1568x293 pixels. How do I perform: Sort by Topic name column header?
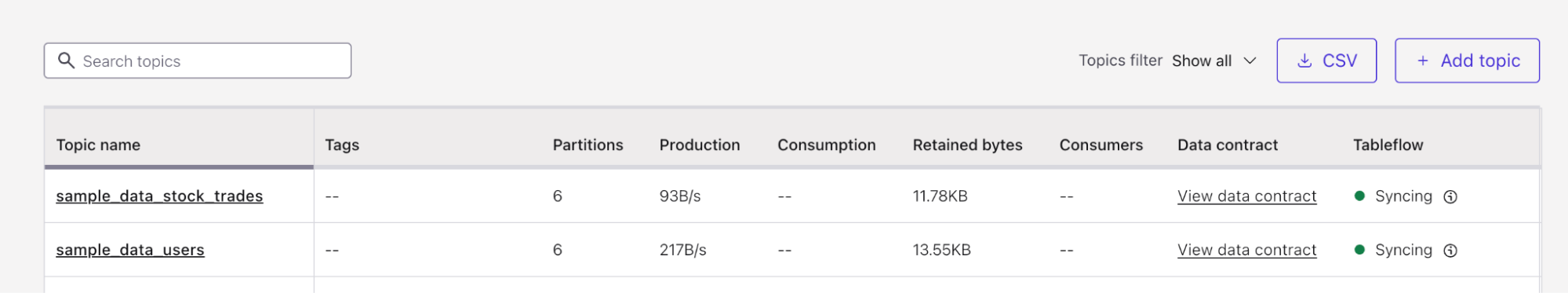pos(98,145)
